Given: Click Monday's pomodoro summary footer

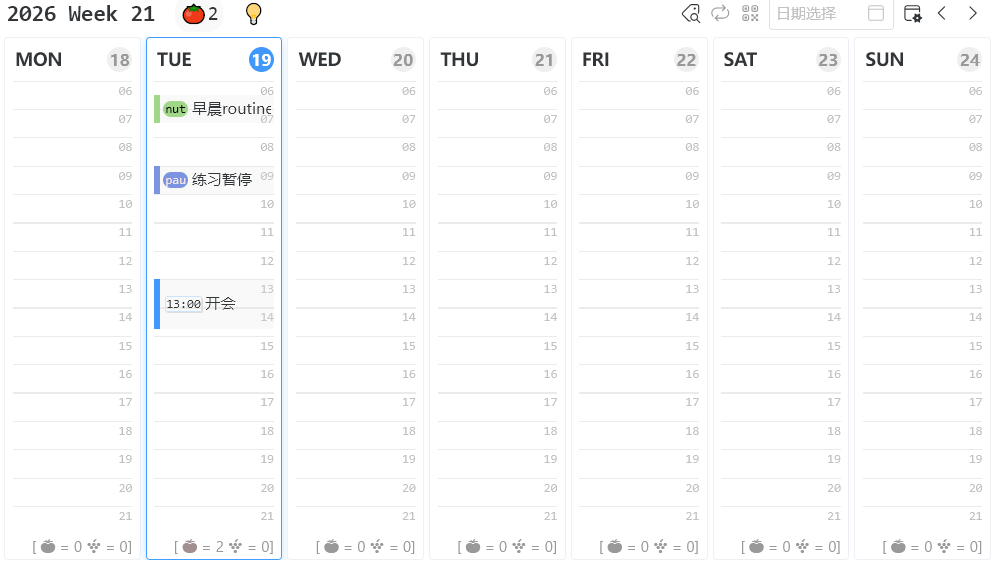Looking at the screenshot, I should coord(82,547).
